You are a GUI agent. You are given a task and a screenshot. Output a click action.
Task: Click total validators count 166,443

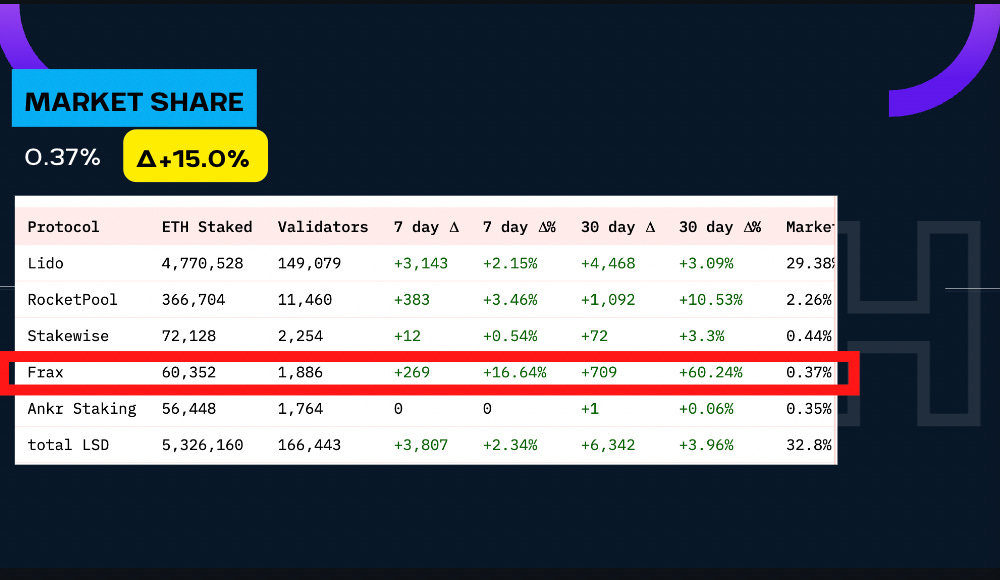point(309,445)
